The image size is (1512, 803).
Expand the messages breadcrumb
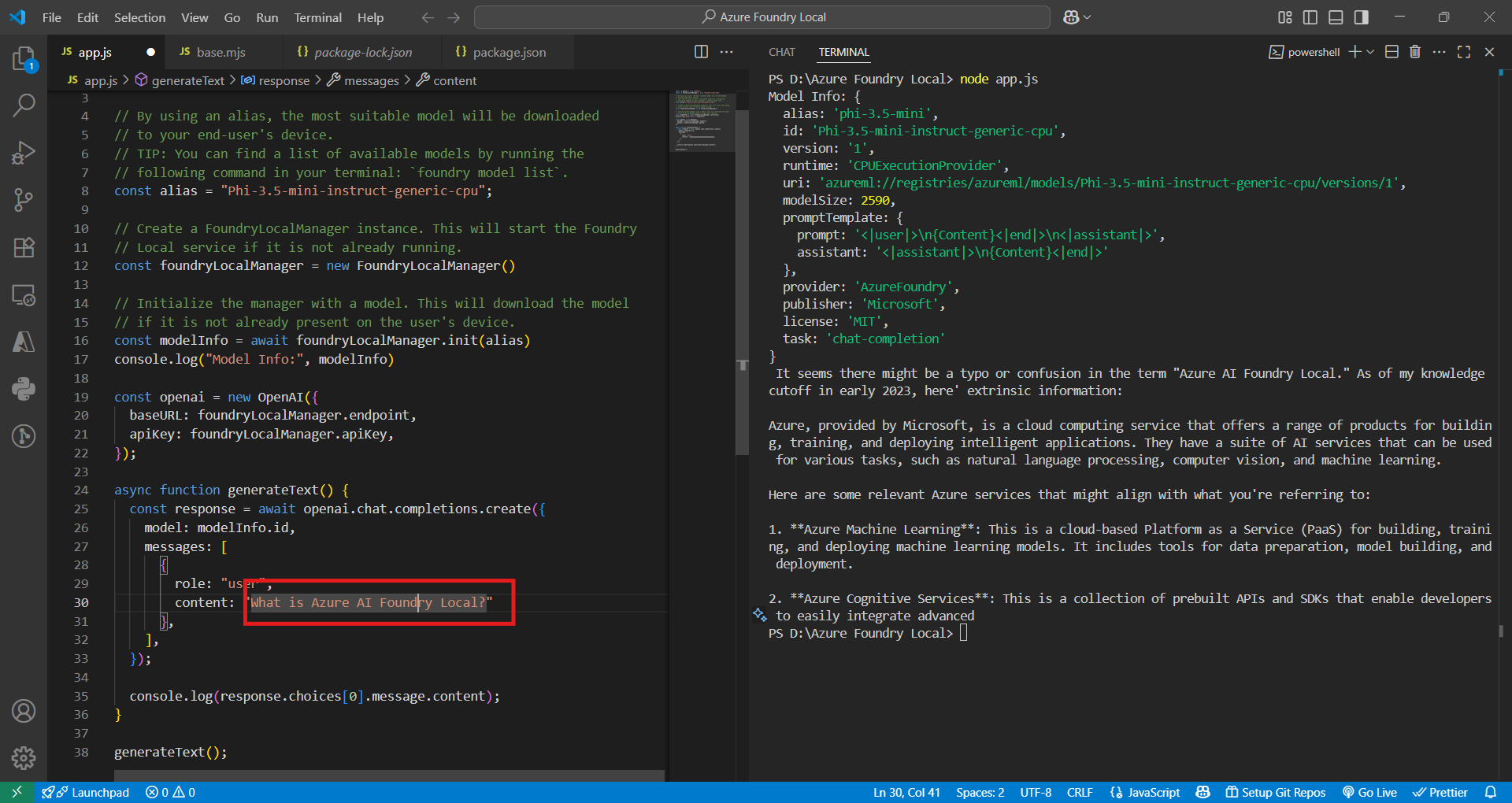[x=364, y=80]
